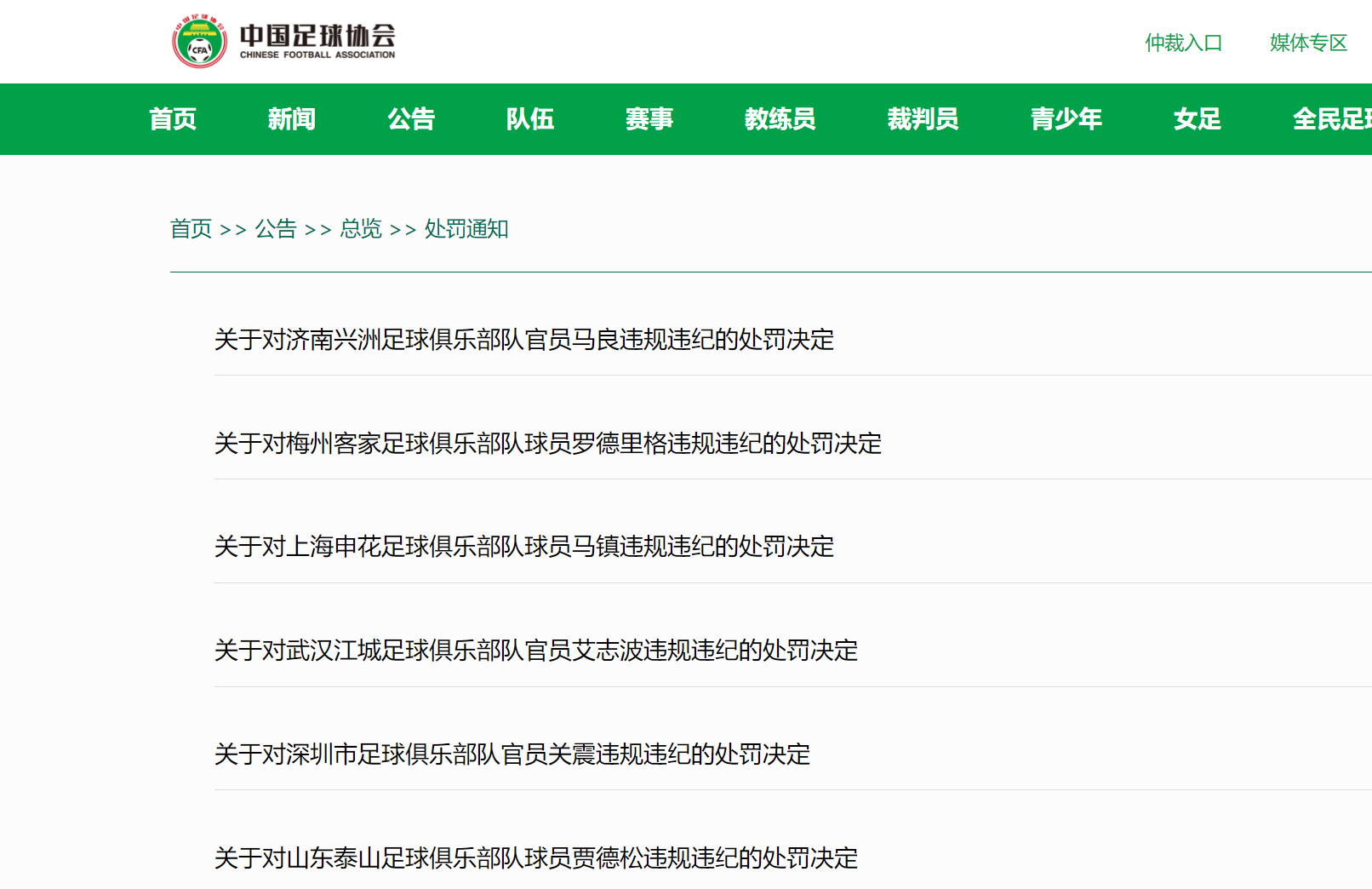Open the 公告 navigation menu item

(x=411, y=119)
